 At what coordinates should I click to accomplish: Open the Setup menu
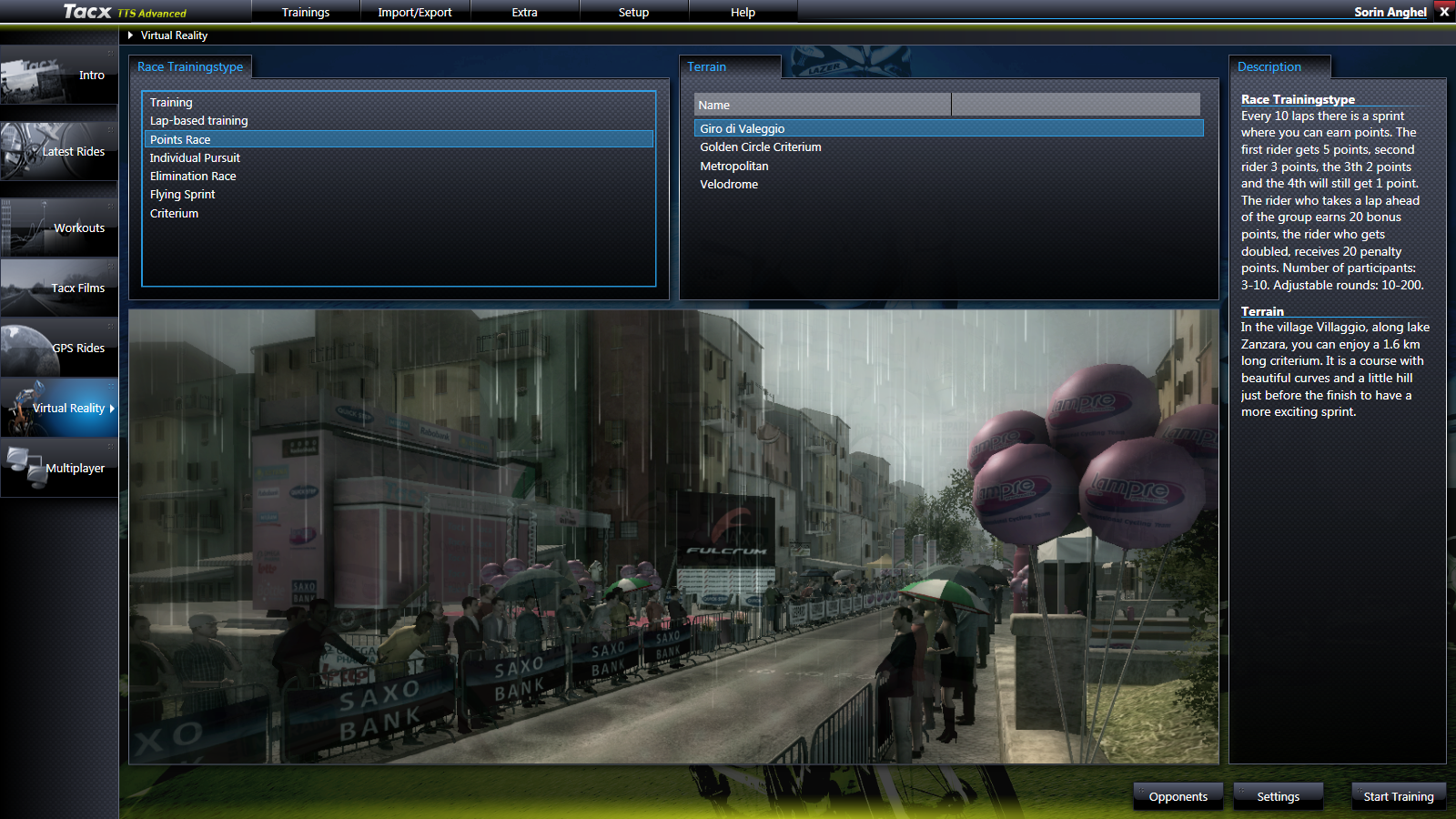point(633,12)
